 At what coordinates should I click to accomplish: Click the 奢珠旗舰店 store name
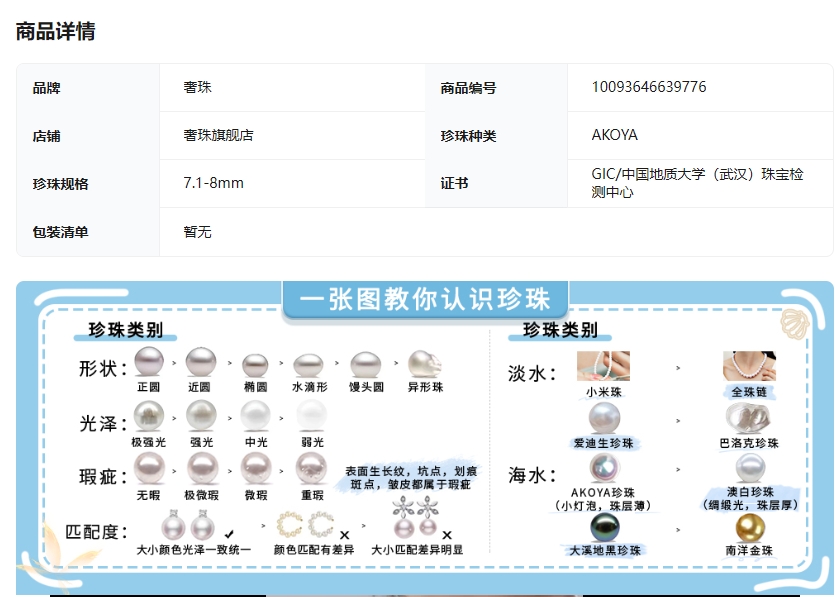(218, 135)
